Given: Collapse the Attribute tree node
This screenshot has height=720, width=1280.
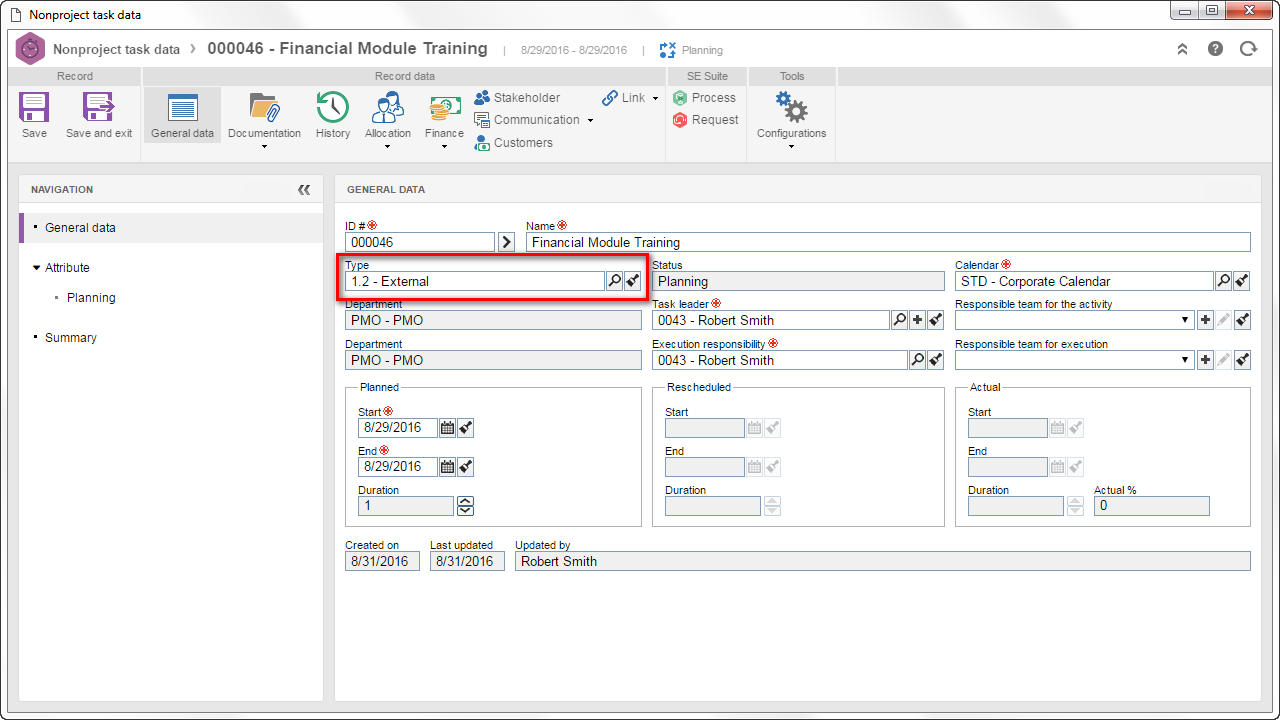Looking at the screenshot, I should pyautogui.click(x=37, y=268).
